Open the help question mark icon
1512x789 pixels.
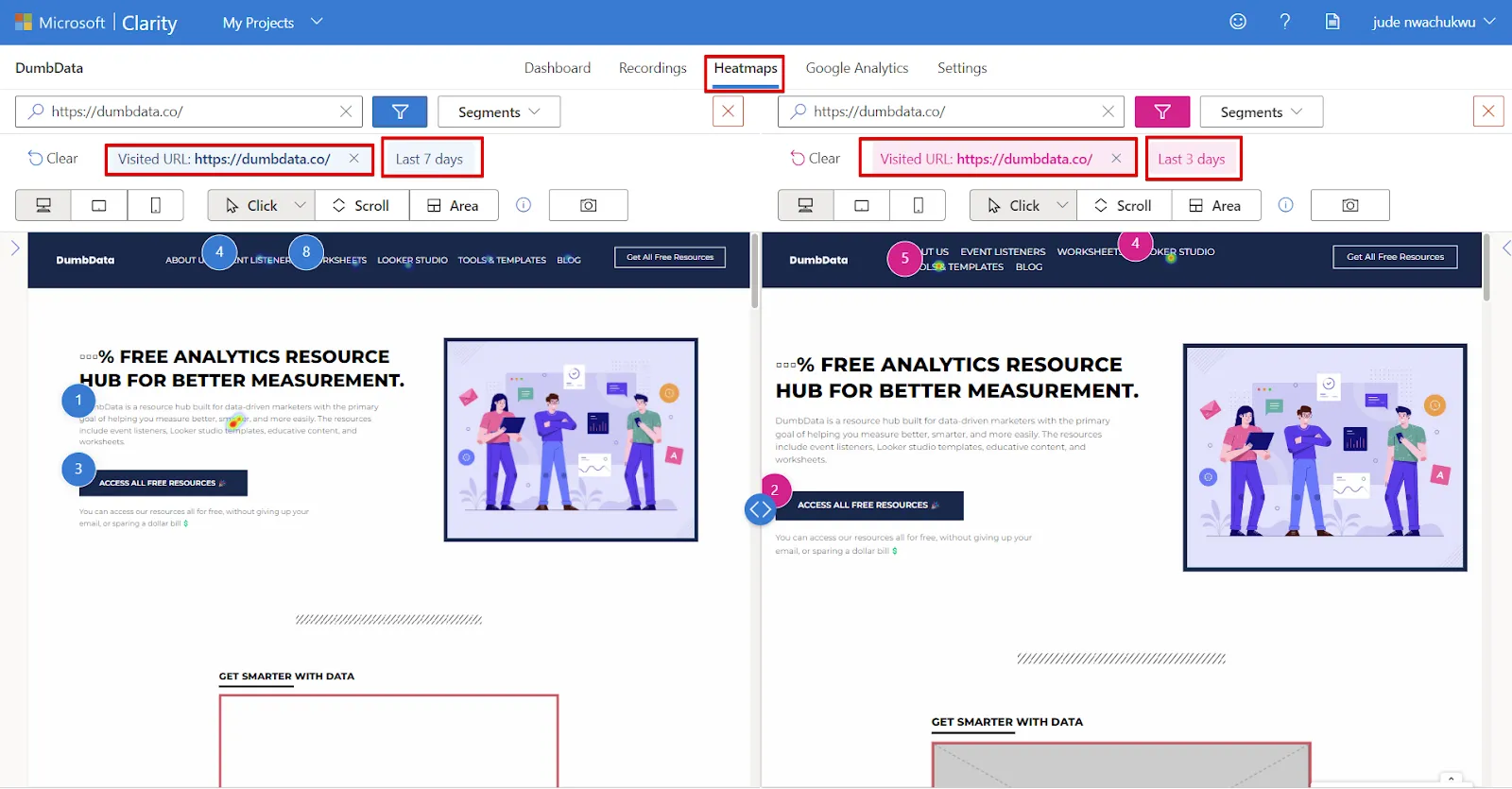click(x=1285, y=22)
